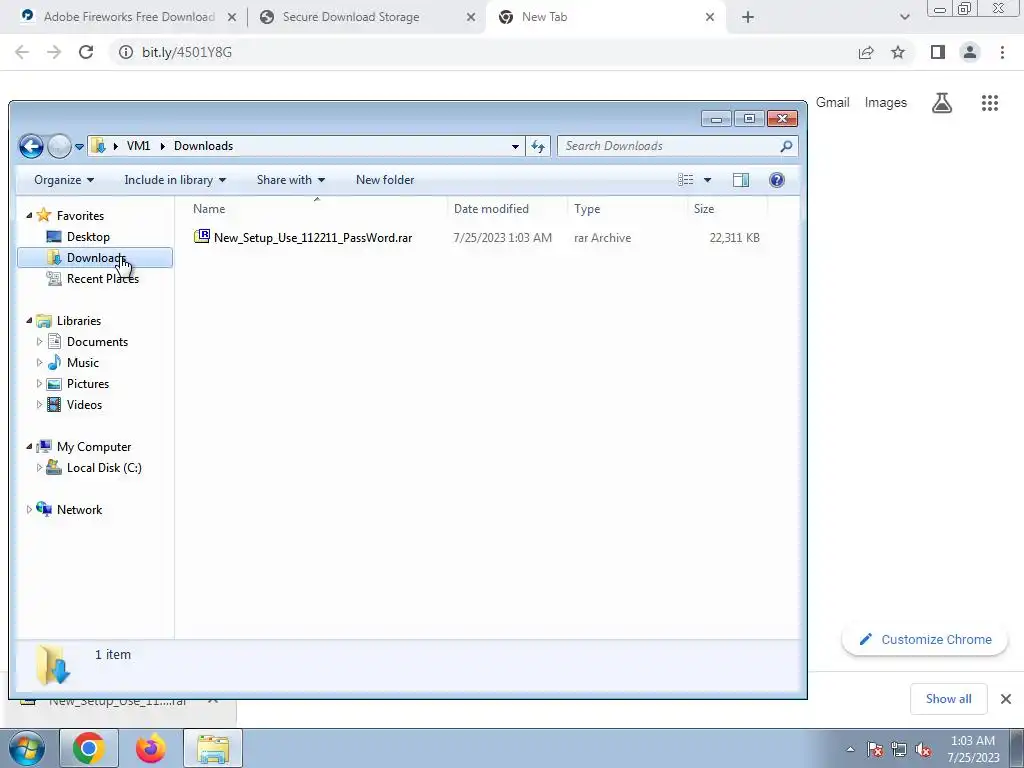The image size is (1024, 768).
Task: Click the site information icon in Chrome
Action: click(125, 52)
